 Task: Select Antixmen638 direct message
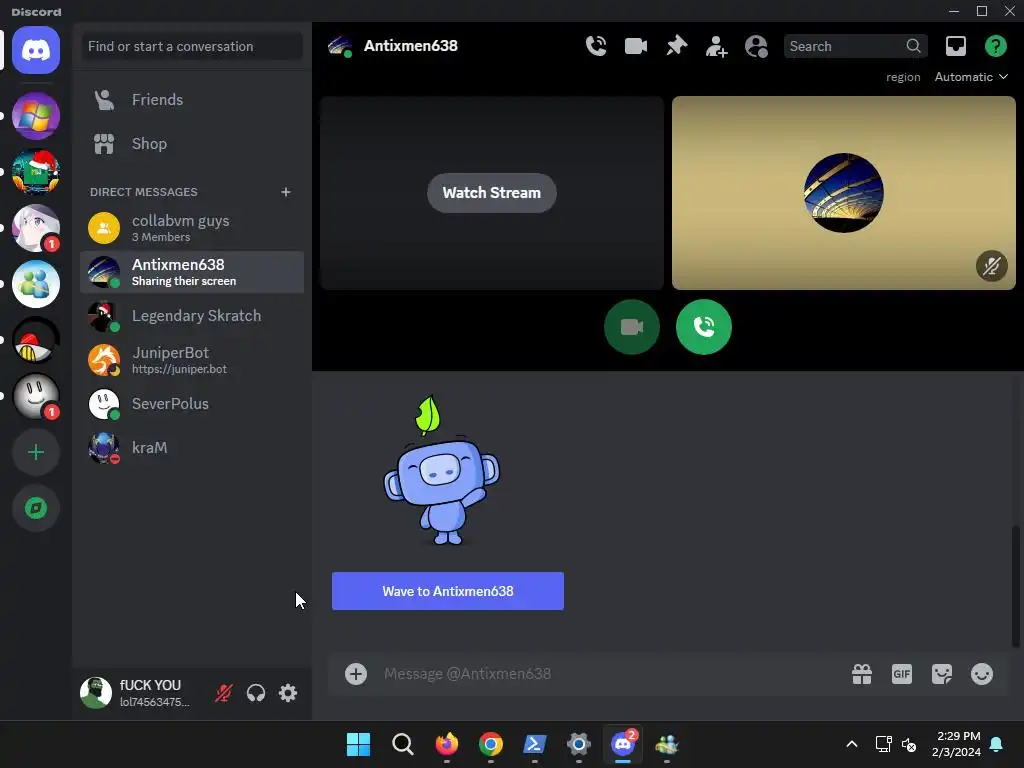coord(192,272)
